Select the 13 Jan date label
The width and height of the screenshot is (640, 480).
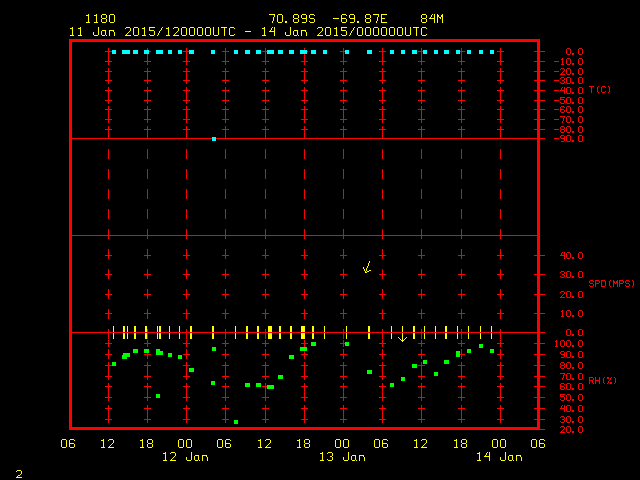coord(342,457)
